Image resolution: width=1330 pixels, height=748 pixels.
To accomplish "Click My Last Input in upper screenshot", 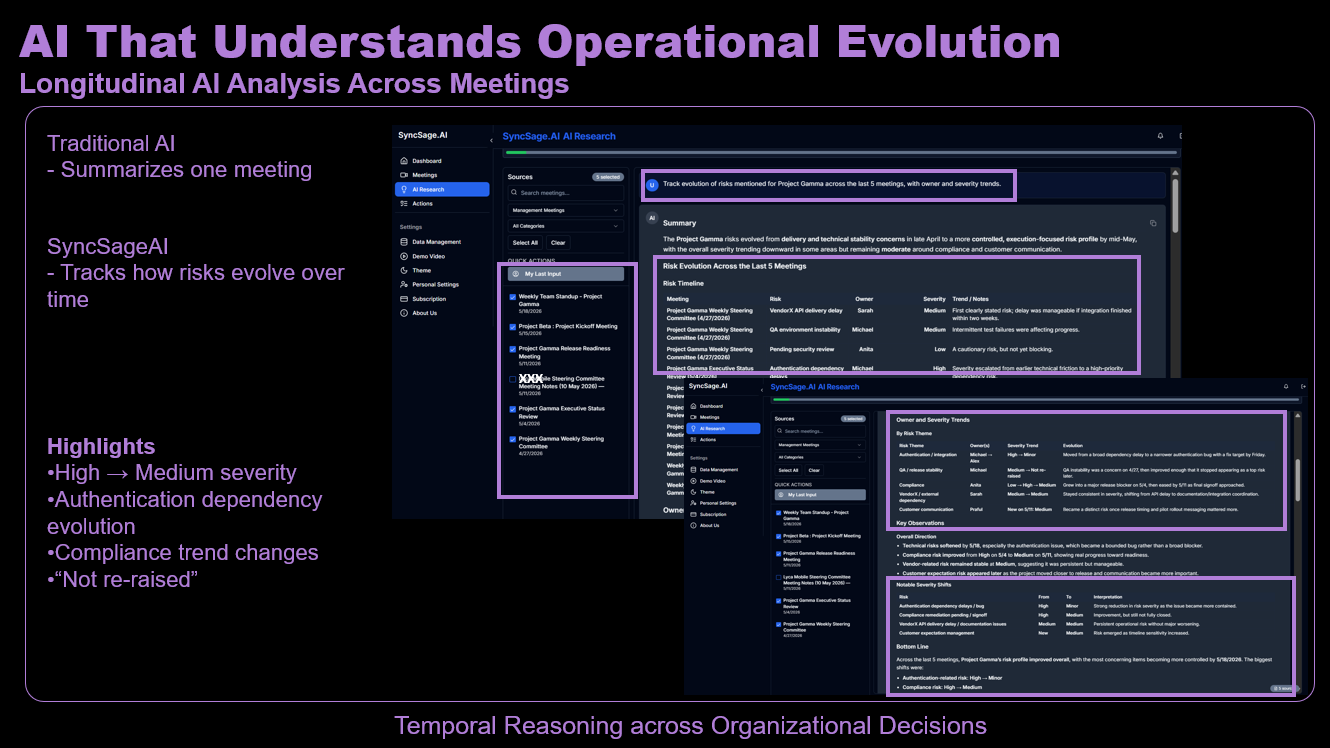I will coord(566,274).
